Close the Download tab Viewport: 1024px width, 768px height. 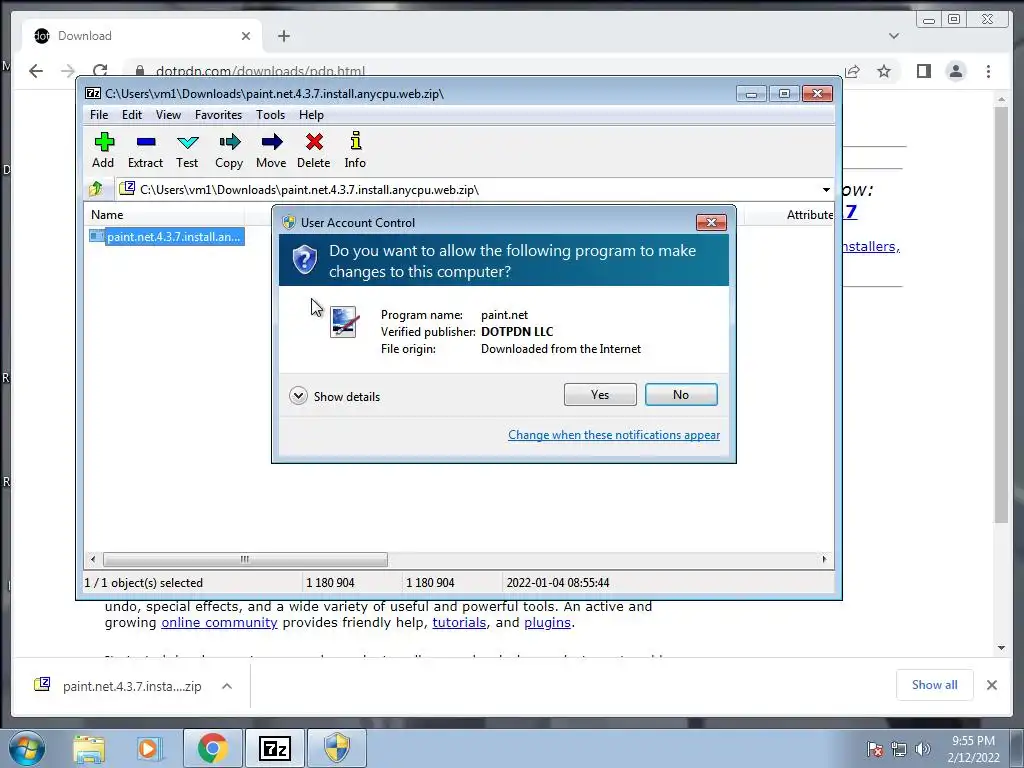pos(246,36)
